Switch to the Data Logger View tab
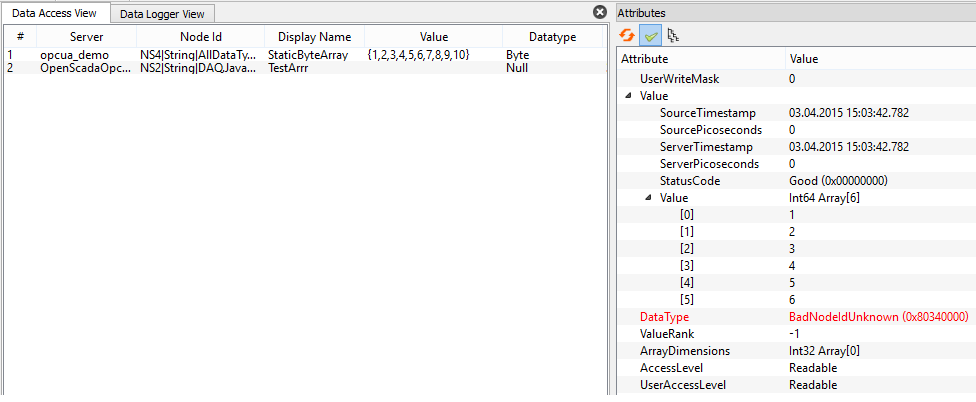Screen dimensions: 976x402 (x=161, y=14)
